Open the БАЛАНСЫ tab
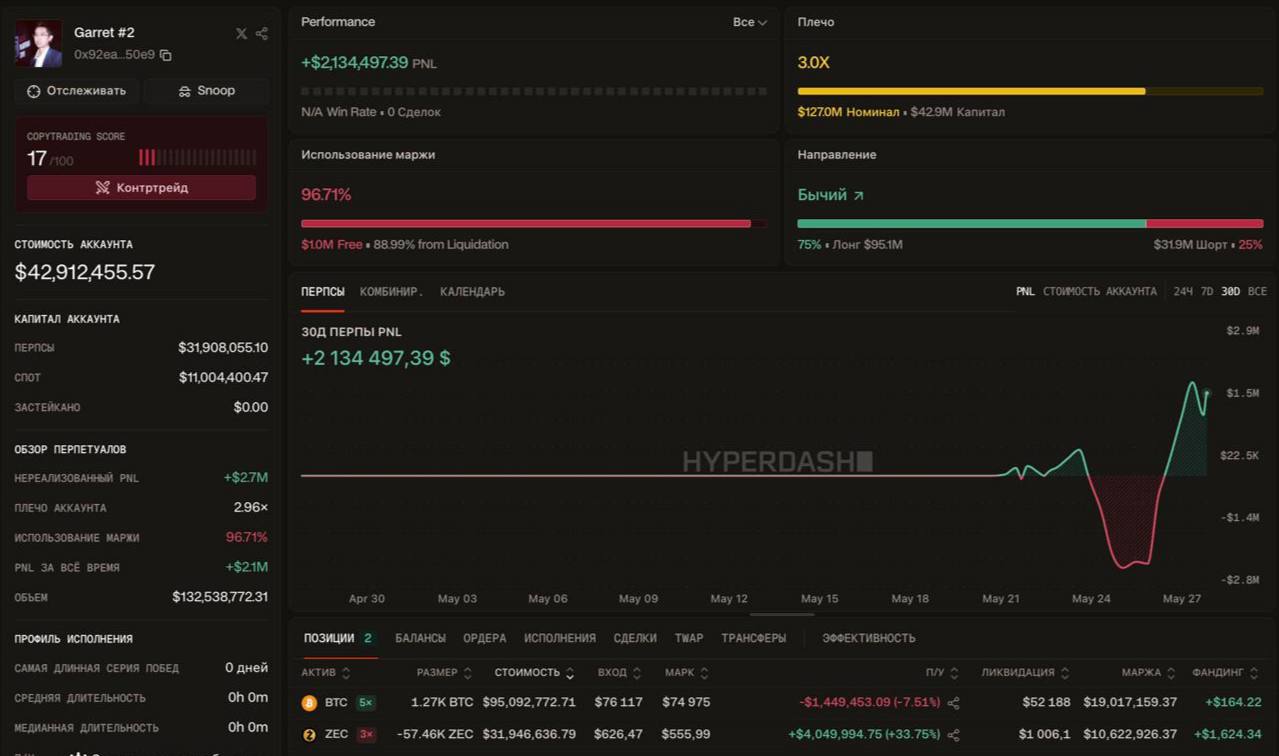This screenshot has height=756, width=1279. 420,638
